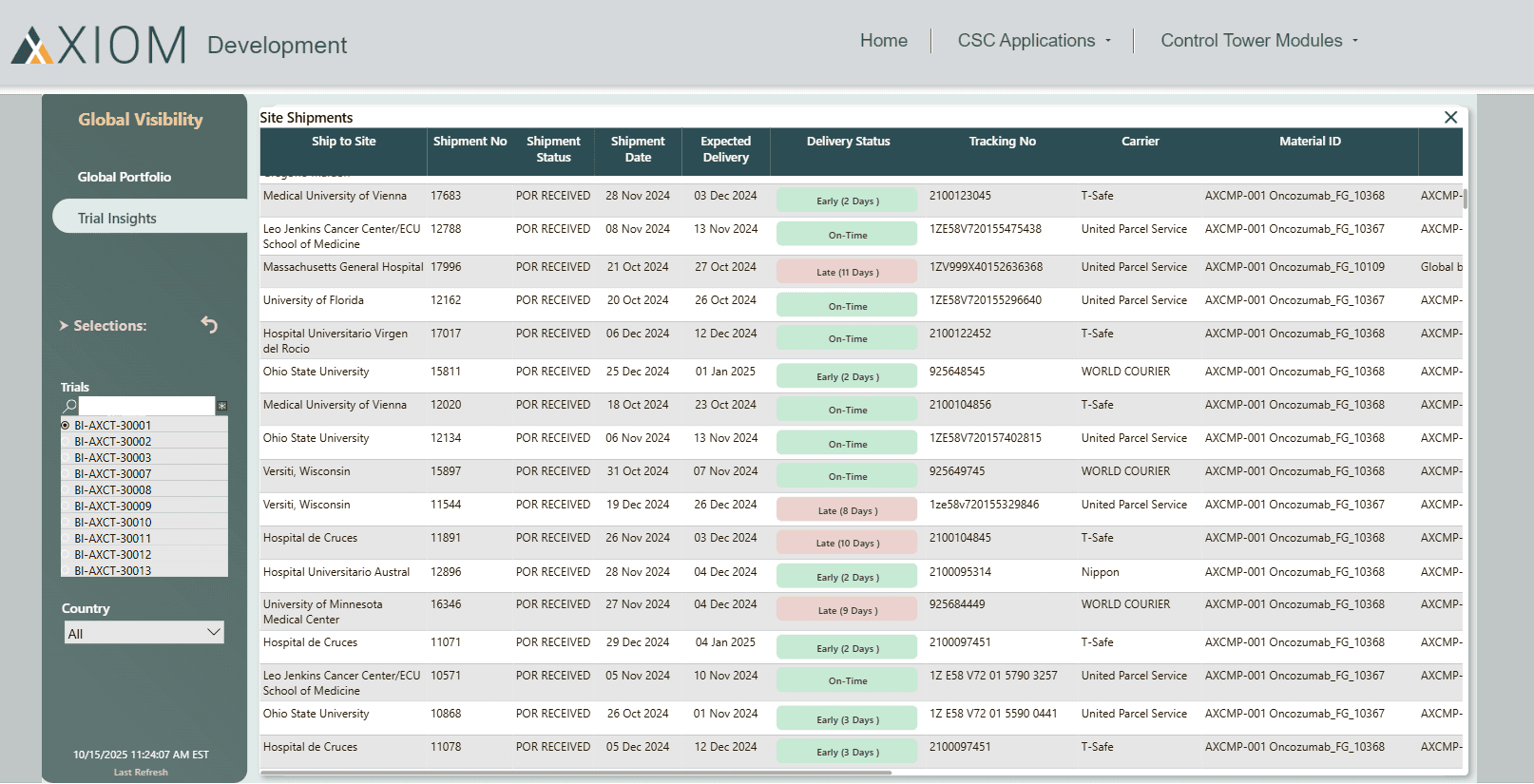Click the horizontal table scrollbar
The height and width of the screenshot is (784, 1534).
[x=576, y=773]
